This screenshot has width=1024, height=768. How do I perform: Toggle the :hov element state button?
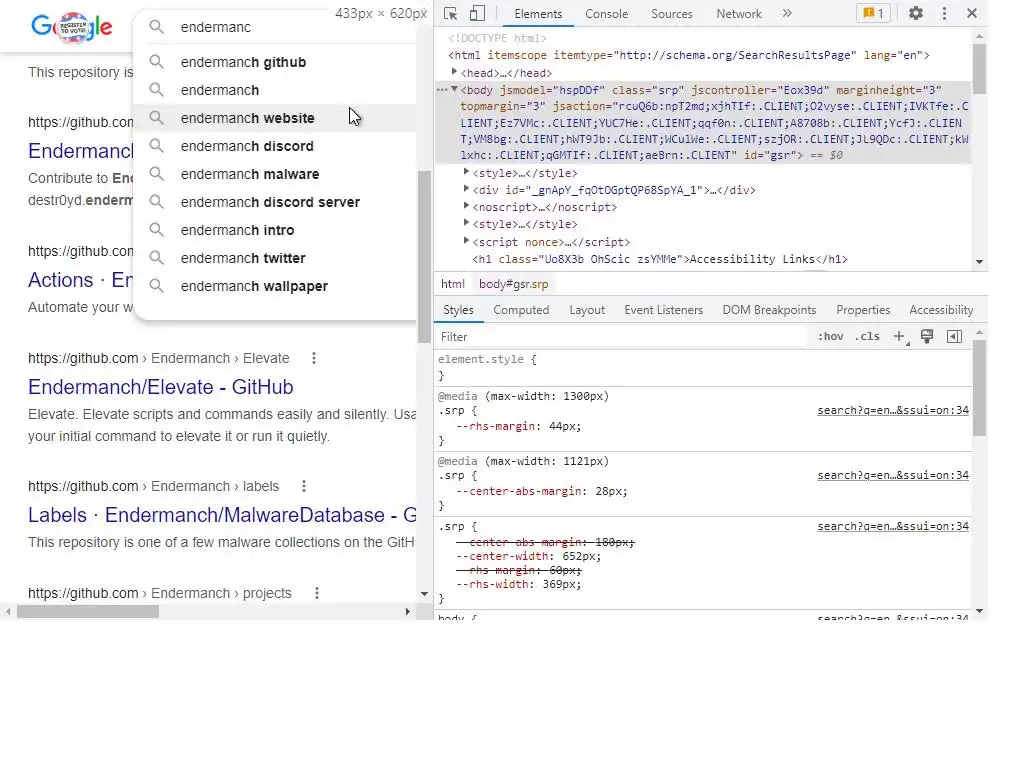coord(831,336)
